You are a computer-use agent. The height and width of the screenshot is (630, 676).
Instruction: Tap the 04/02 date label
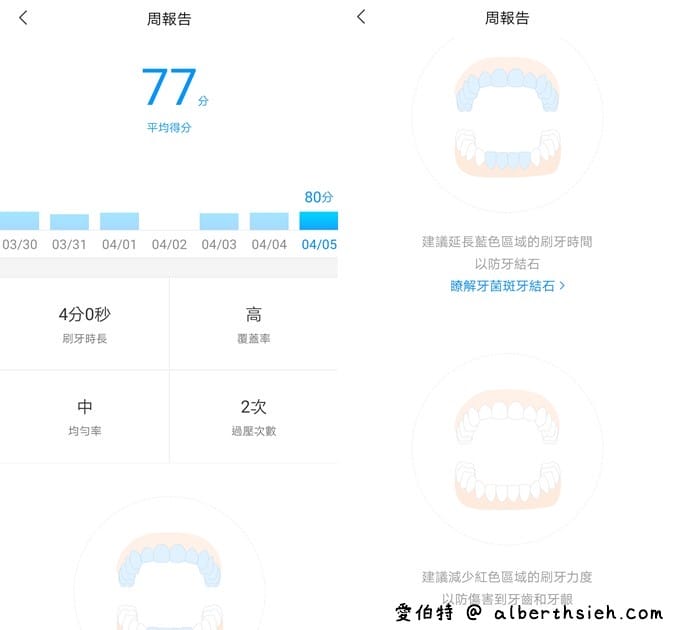(169, 244)
